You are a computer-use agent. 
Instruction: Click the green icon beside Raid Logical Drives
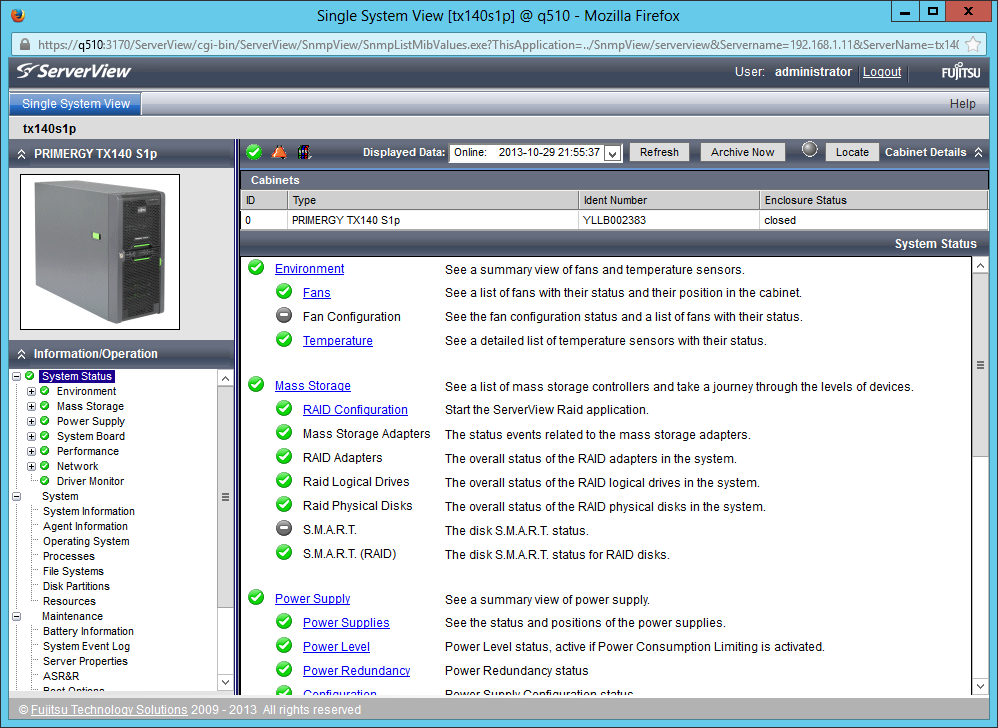(x=284, y=480)
